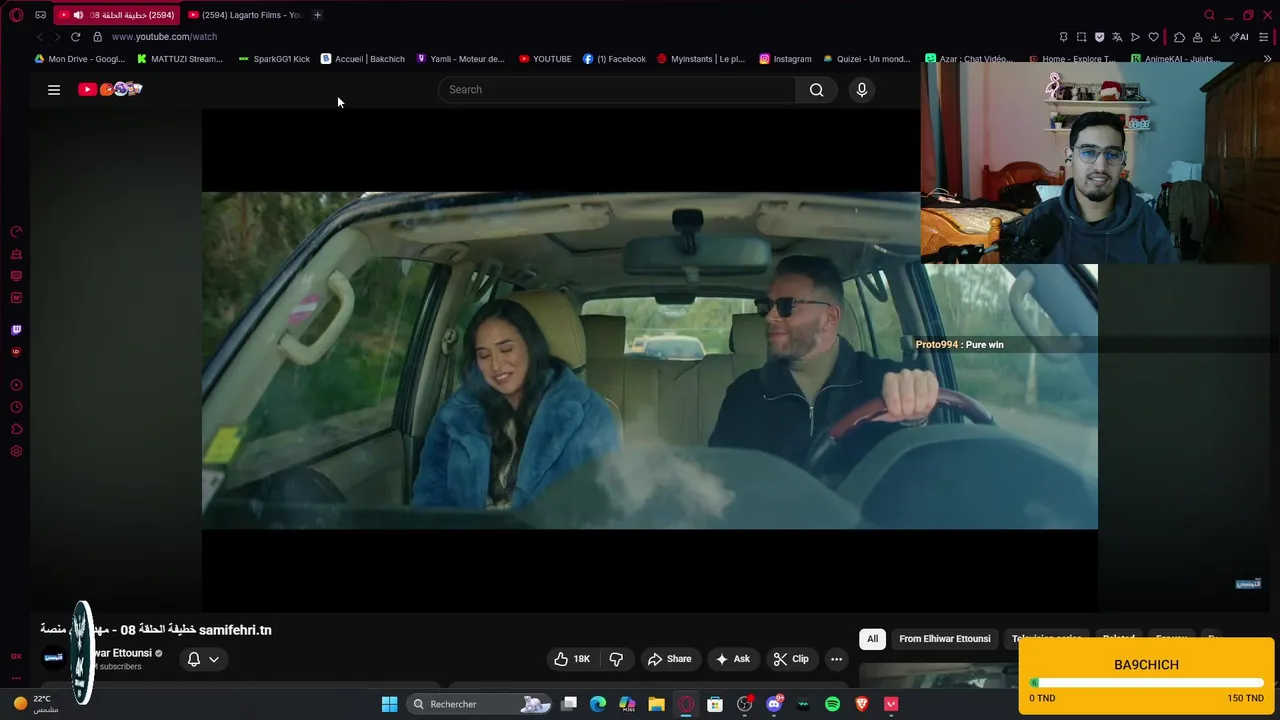
Task: Ask about this video
Action: click(732, 659)
